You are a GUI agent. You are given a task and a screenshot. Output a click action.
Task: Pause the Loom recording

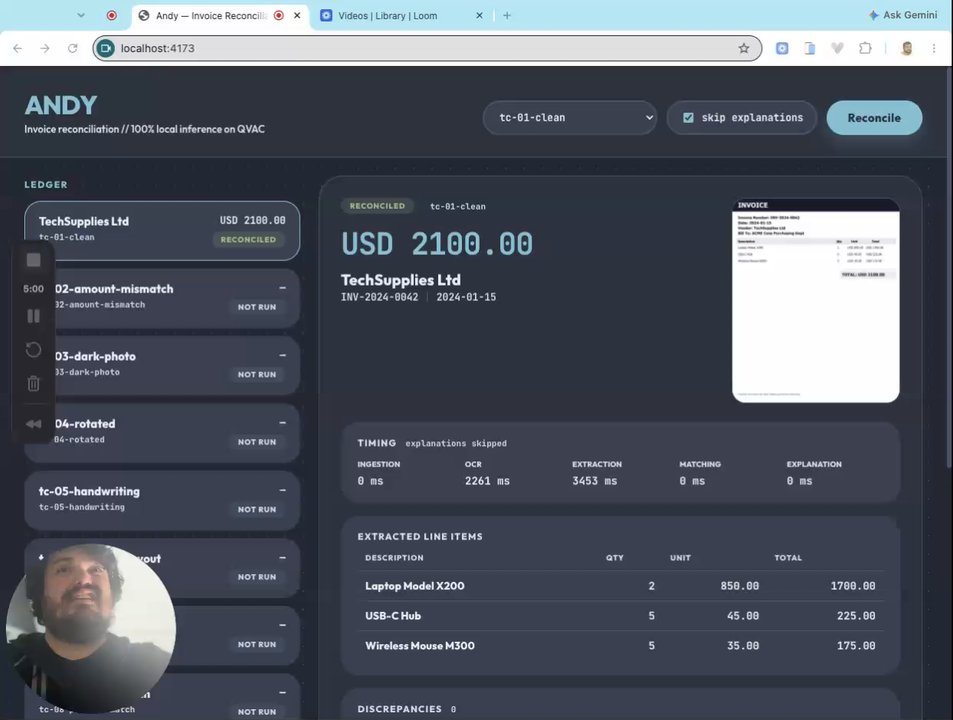tap(33, 316)
